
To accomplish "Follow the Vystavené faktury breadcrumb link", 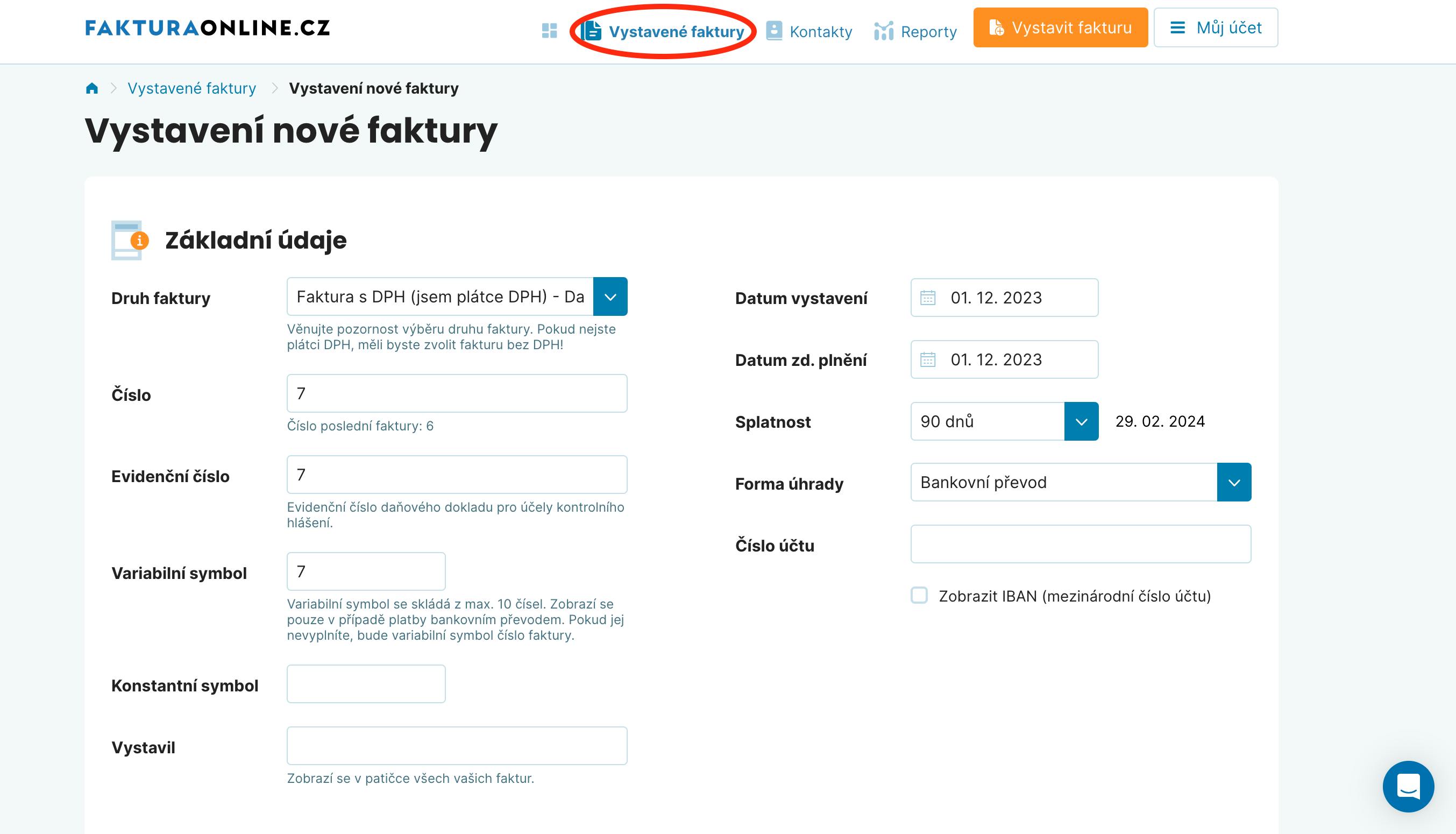I will [192, 88].
